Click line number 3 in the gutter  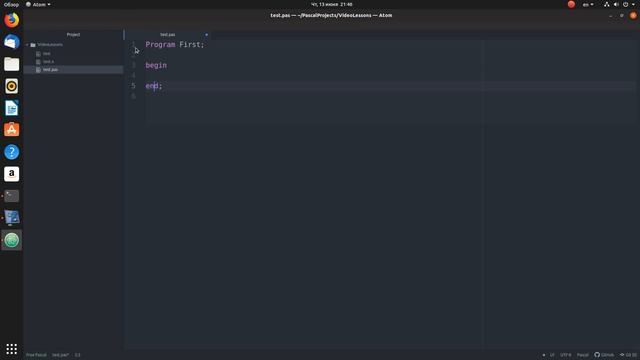point(133,65)
